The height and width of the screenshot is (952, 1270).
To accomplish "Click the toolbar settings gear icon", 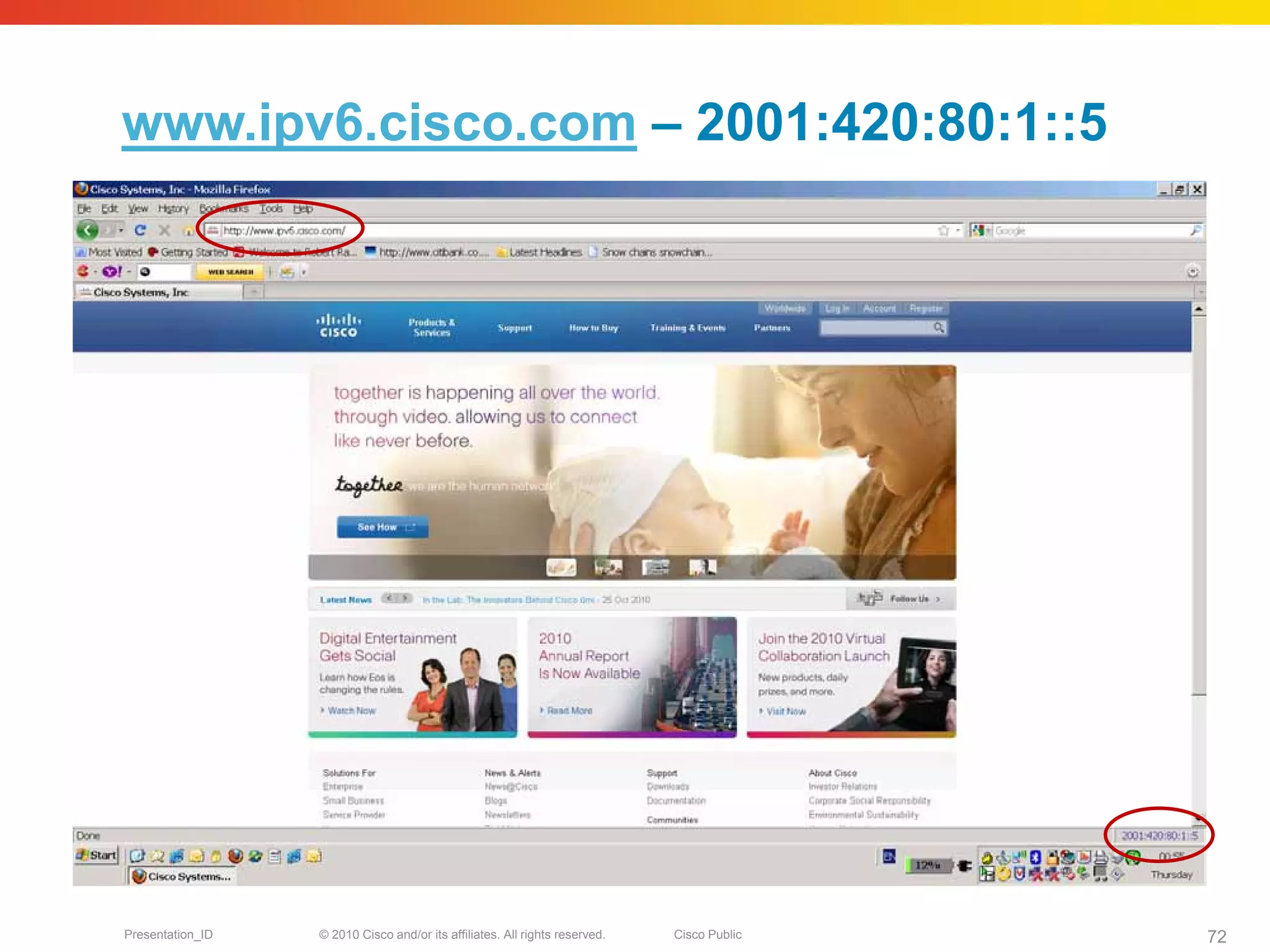I will point(1192,271).
